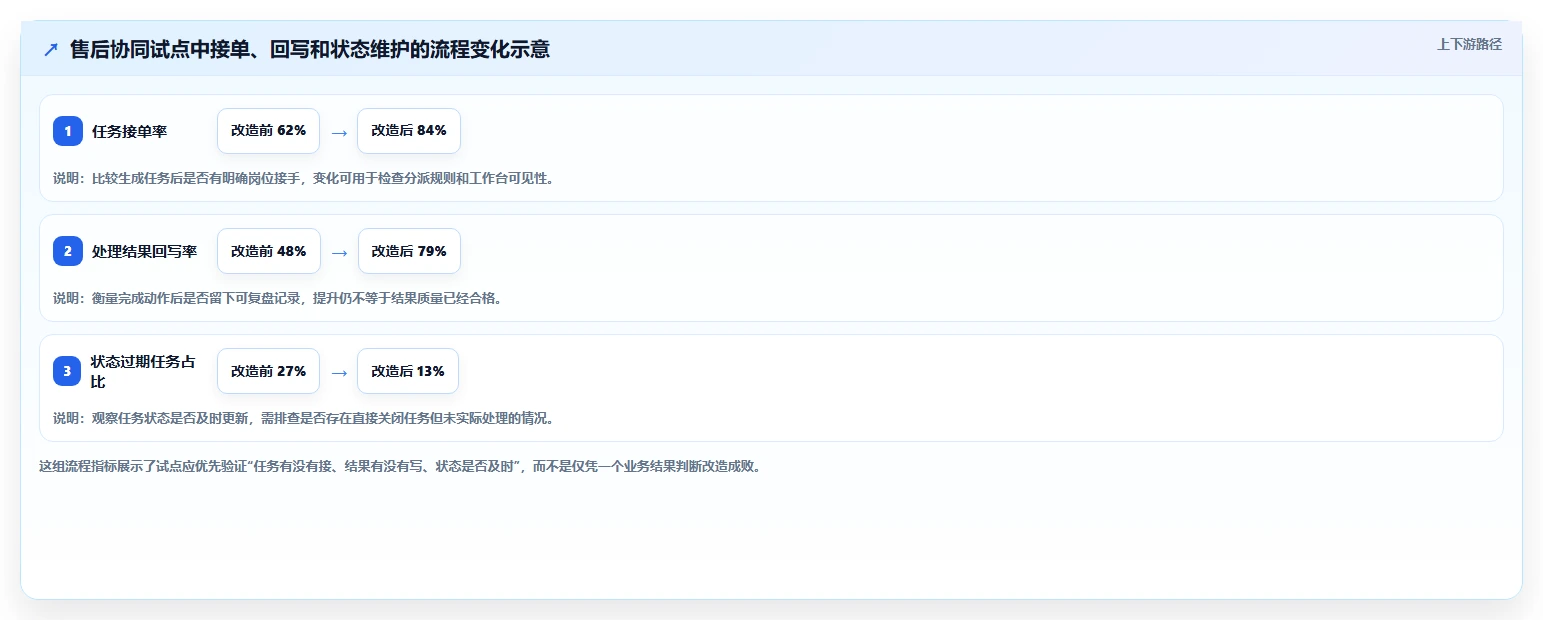The image size is (1543, 620).
Task: Click the 状态过期任务占比 label
Action: pos(143,371)
